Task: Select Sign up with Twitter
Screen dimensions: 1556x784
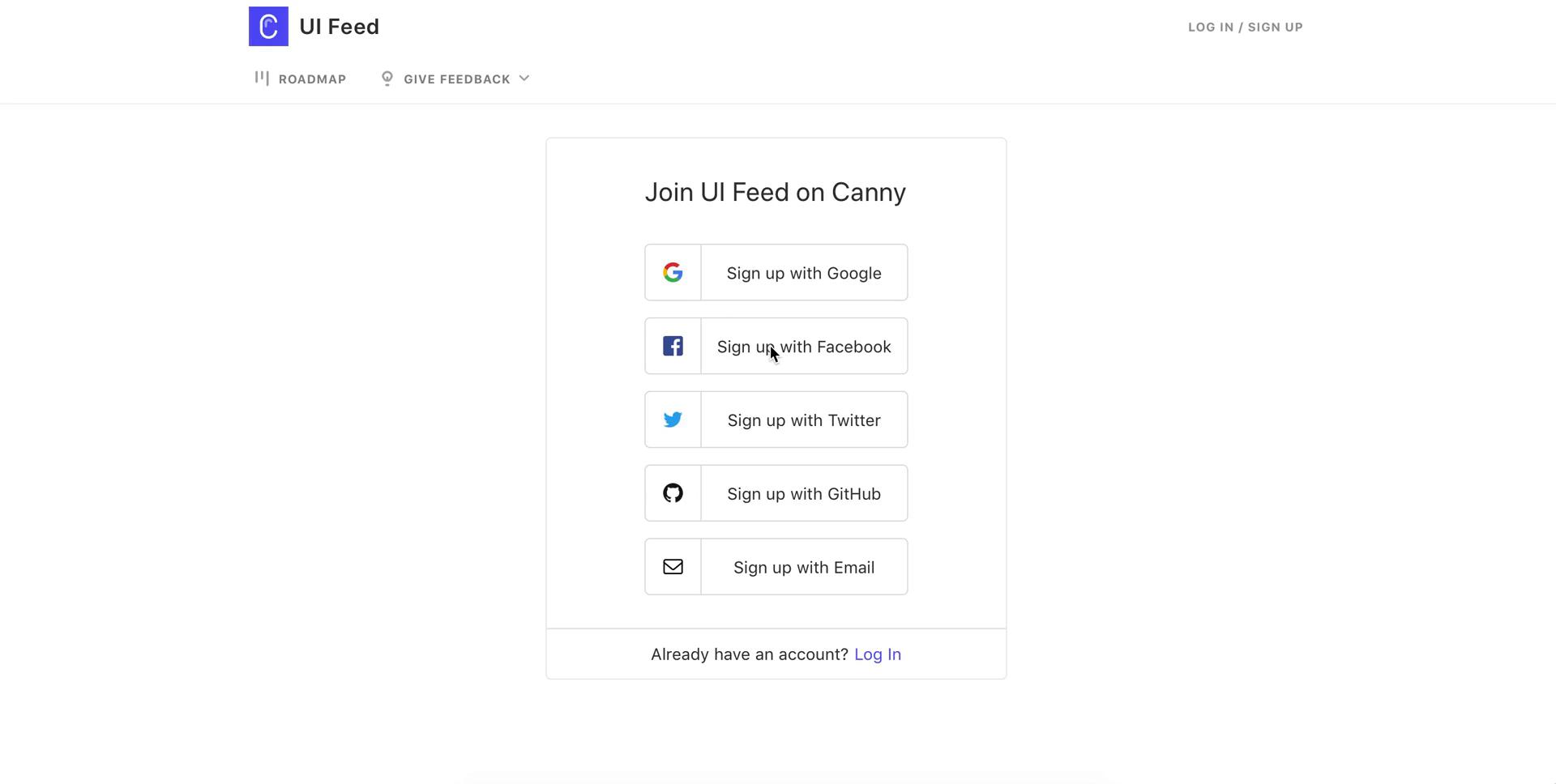Action: pyautogui.click(x=803, y=420)
